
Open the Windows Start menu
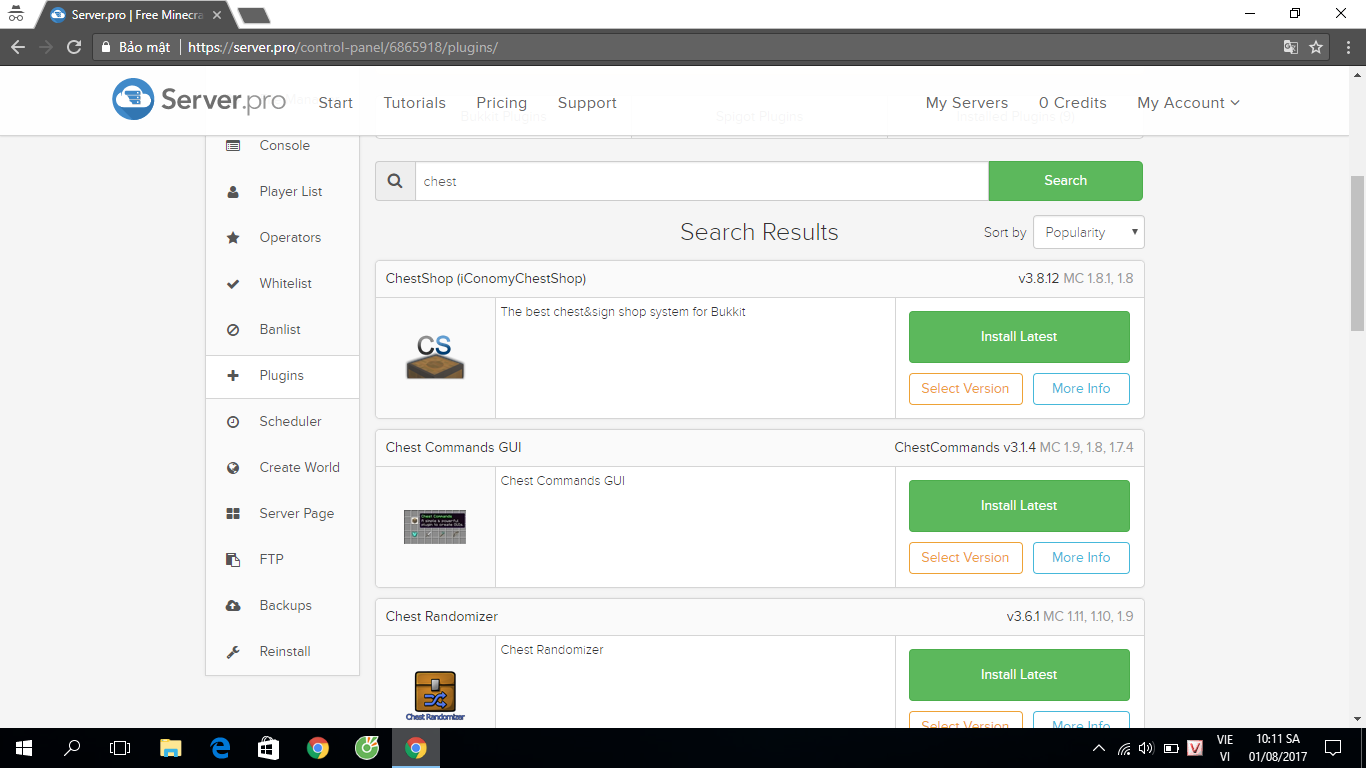pos(23,748)
